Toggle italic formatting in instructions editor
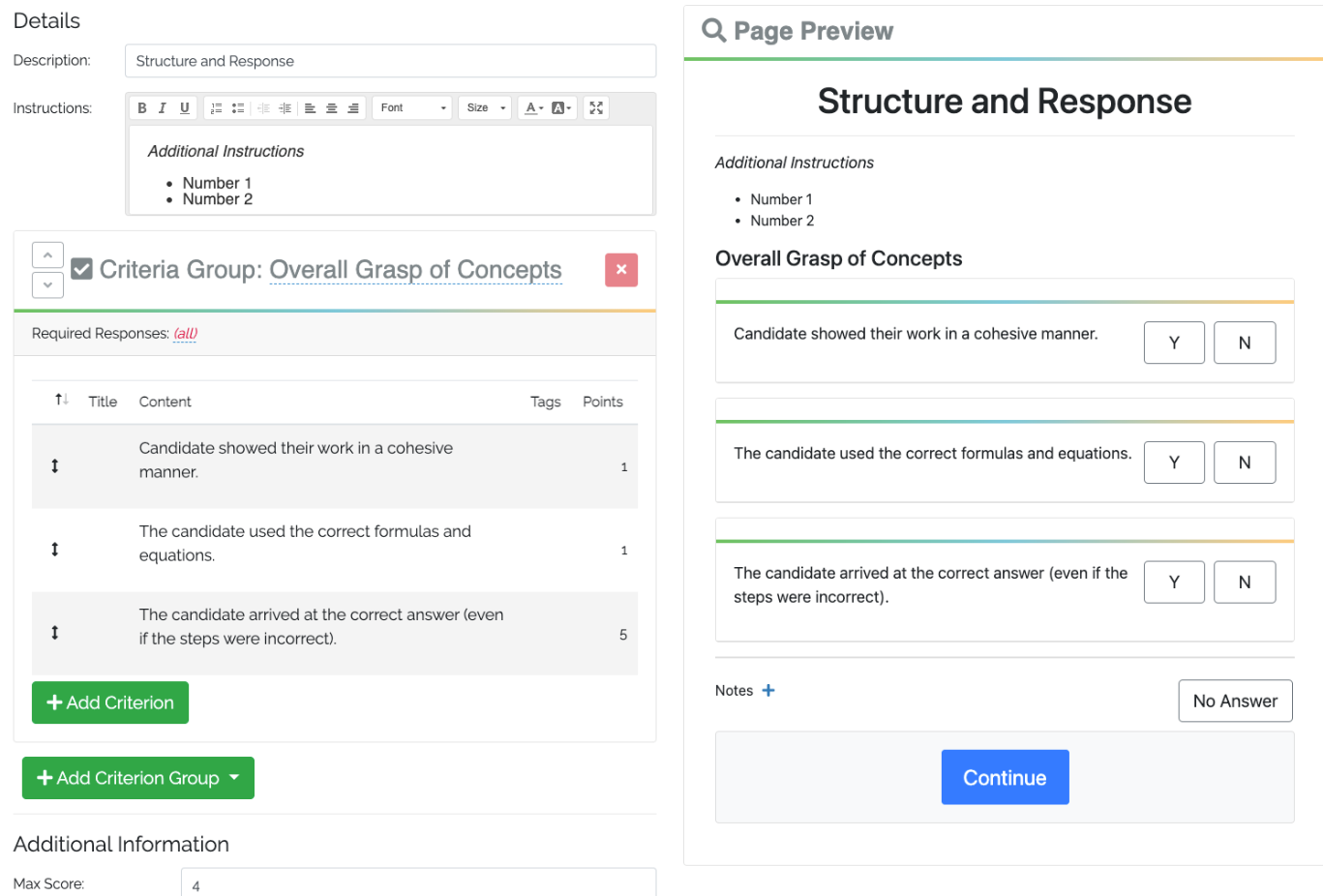1323x896 pixels. click(x=163, y=108)
